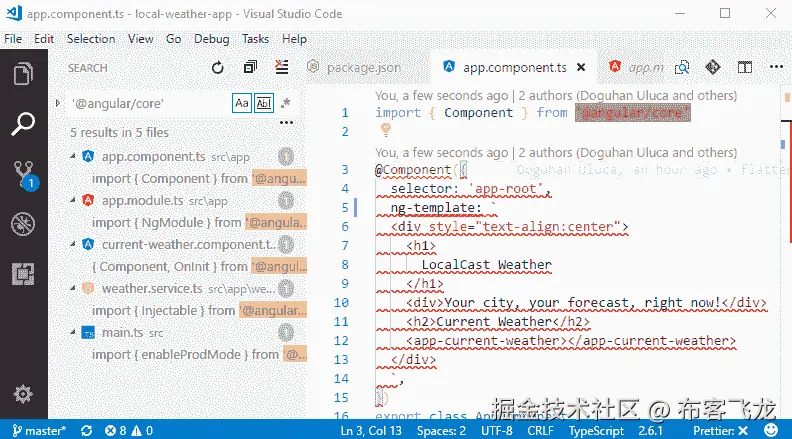Open match 'import { enableProdMode } from'
Viewport: 792px width, 439px height.
tap(199, 355)
